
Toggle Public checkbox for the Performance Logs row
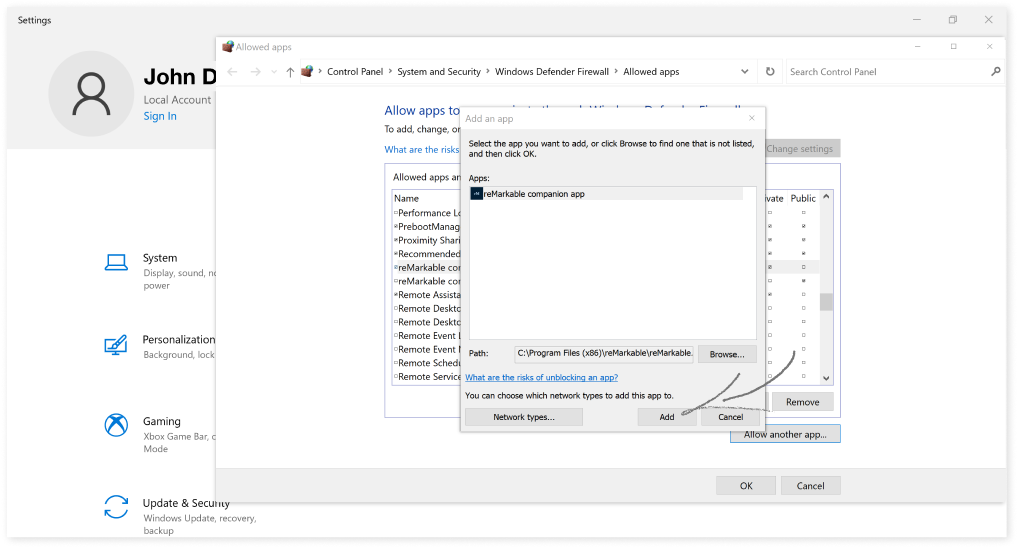803,213
